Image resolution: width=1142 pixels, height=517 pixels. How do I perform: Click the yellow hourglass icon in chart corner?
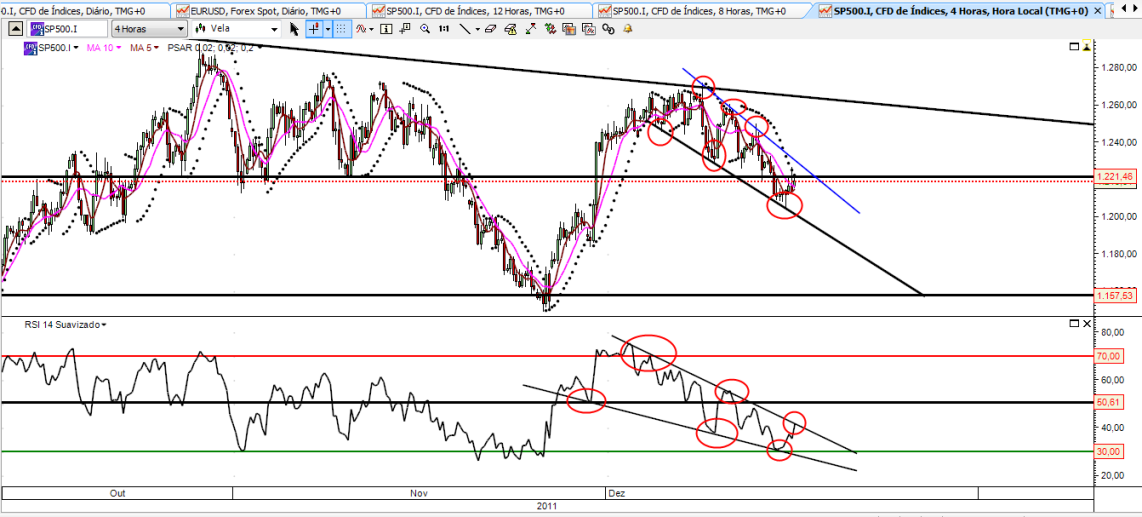tap(1087, 47)
